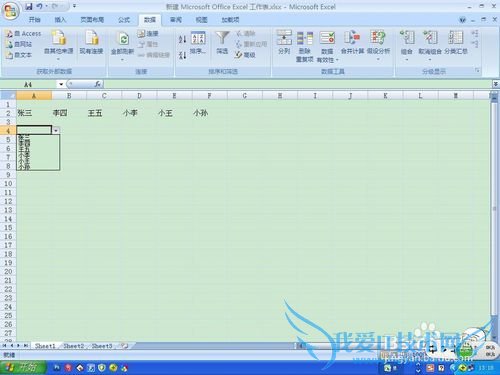This screenshot has width=500, height=375.
Task: Import data from text file (自文本)
Action: pos(19,55)
